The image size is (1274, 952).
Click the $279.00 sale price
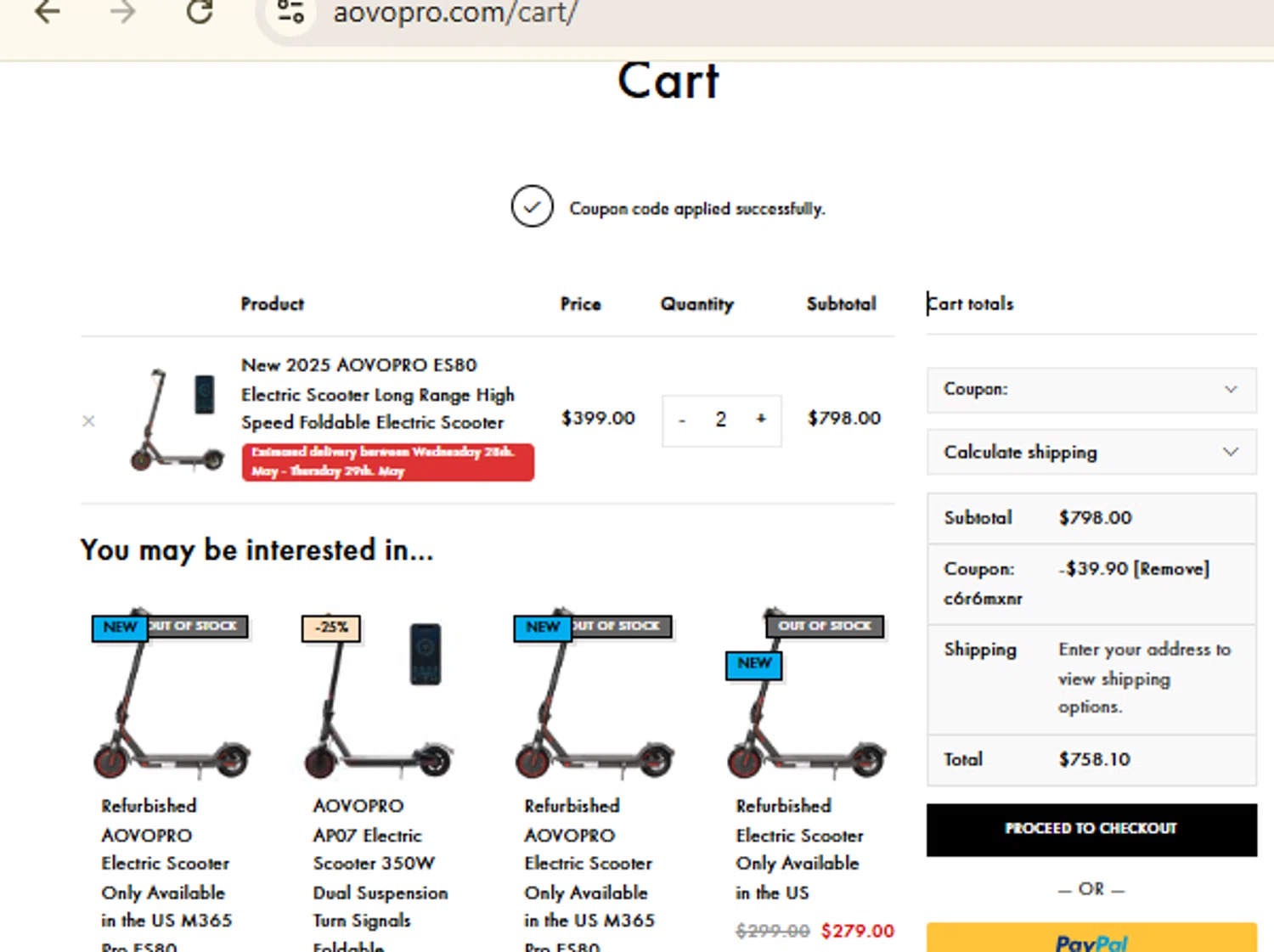tap(858, 931)
